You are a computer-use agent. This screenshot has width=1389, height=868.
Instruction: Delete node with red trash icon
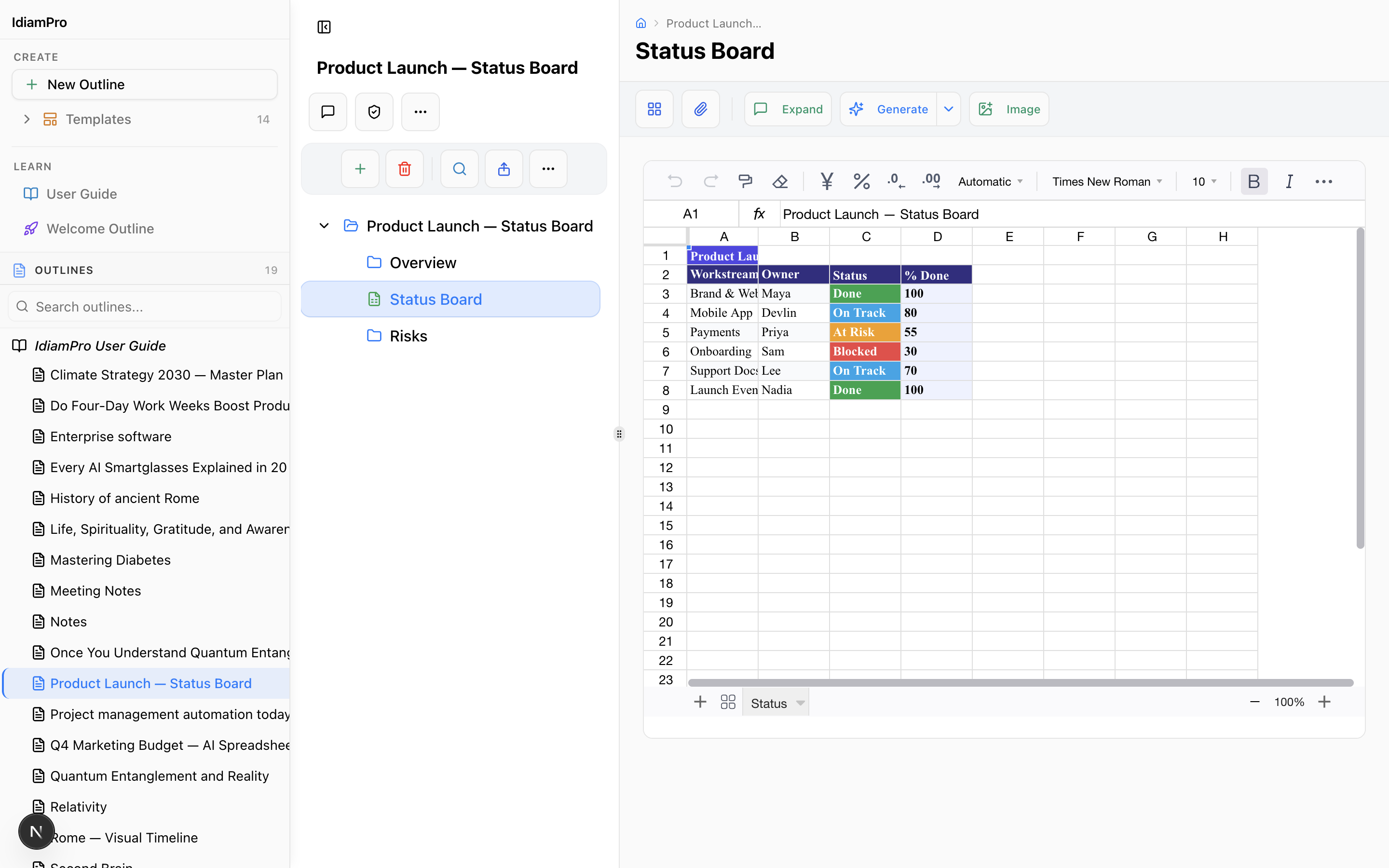coord(405,169)
